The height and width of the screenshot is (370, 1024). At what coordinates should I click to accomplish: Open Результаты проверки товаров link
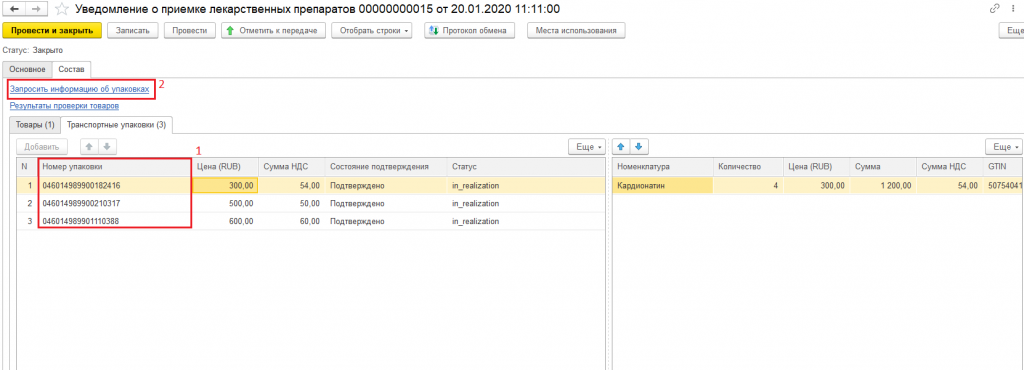click(x=64, y=106)
